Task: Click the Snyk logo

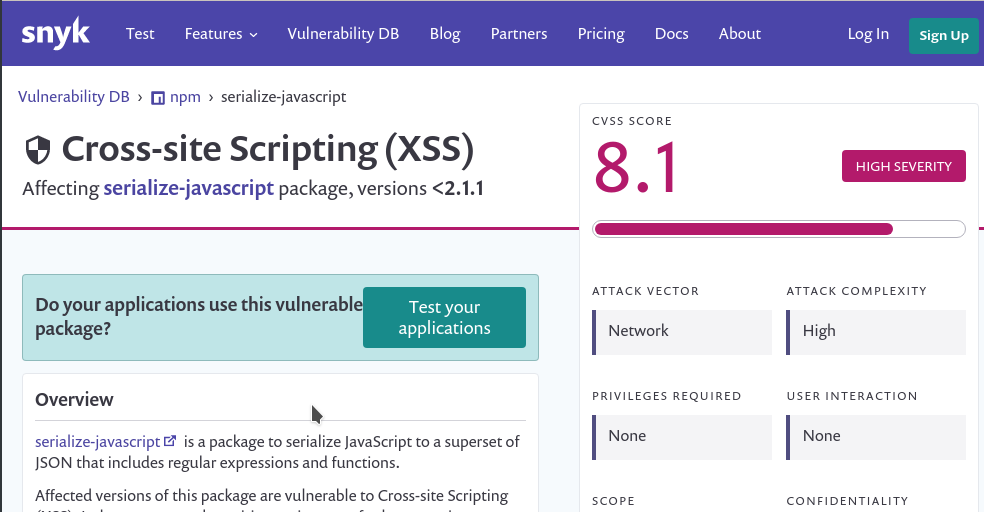Action: (x=56, y=34)
